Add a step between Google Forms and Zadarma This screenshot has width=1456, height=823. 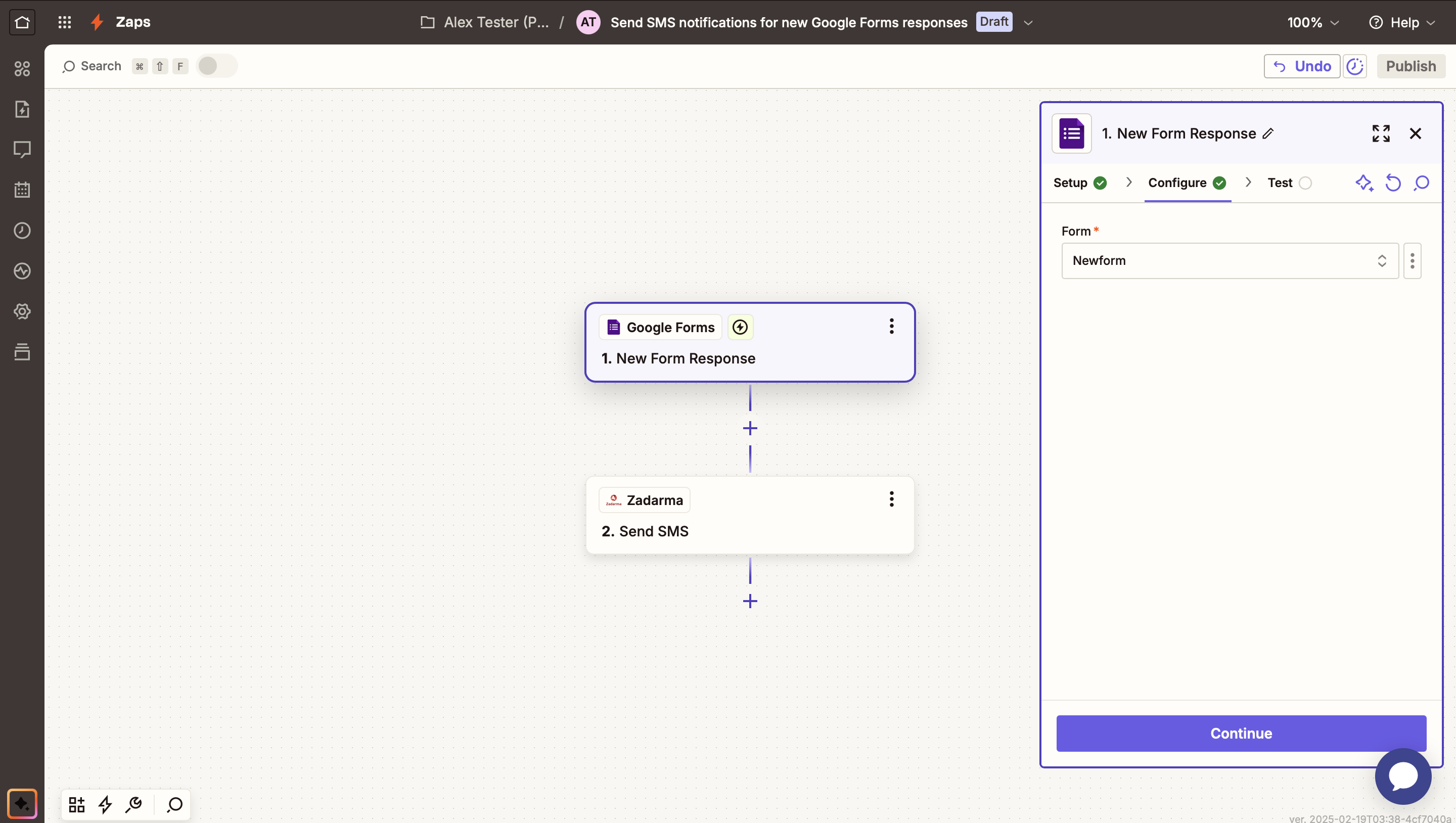750,429
